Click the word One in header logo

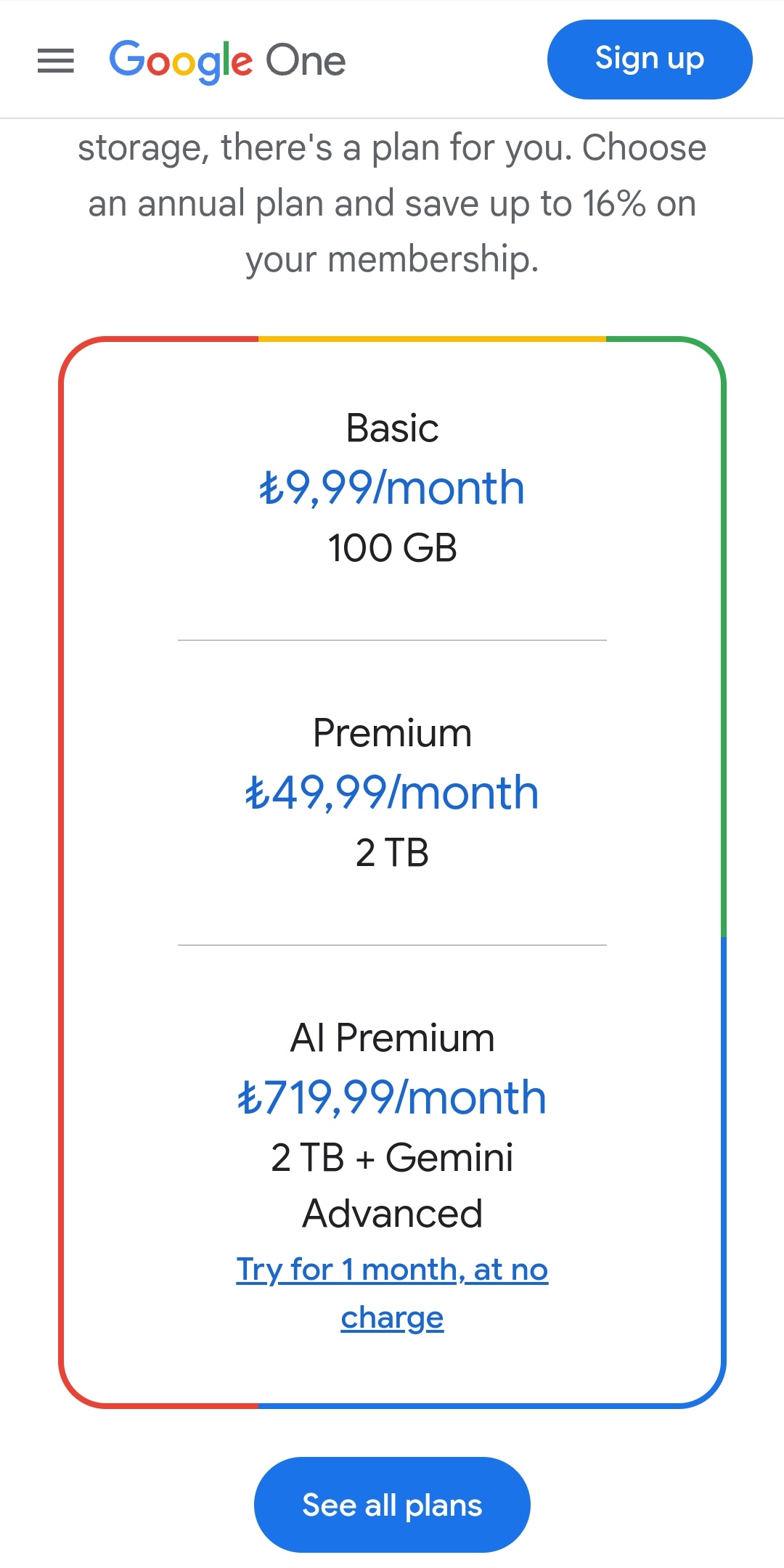coord(306,61)
